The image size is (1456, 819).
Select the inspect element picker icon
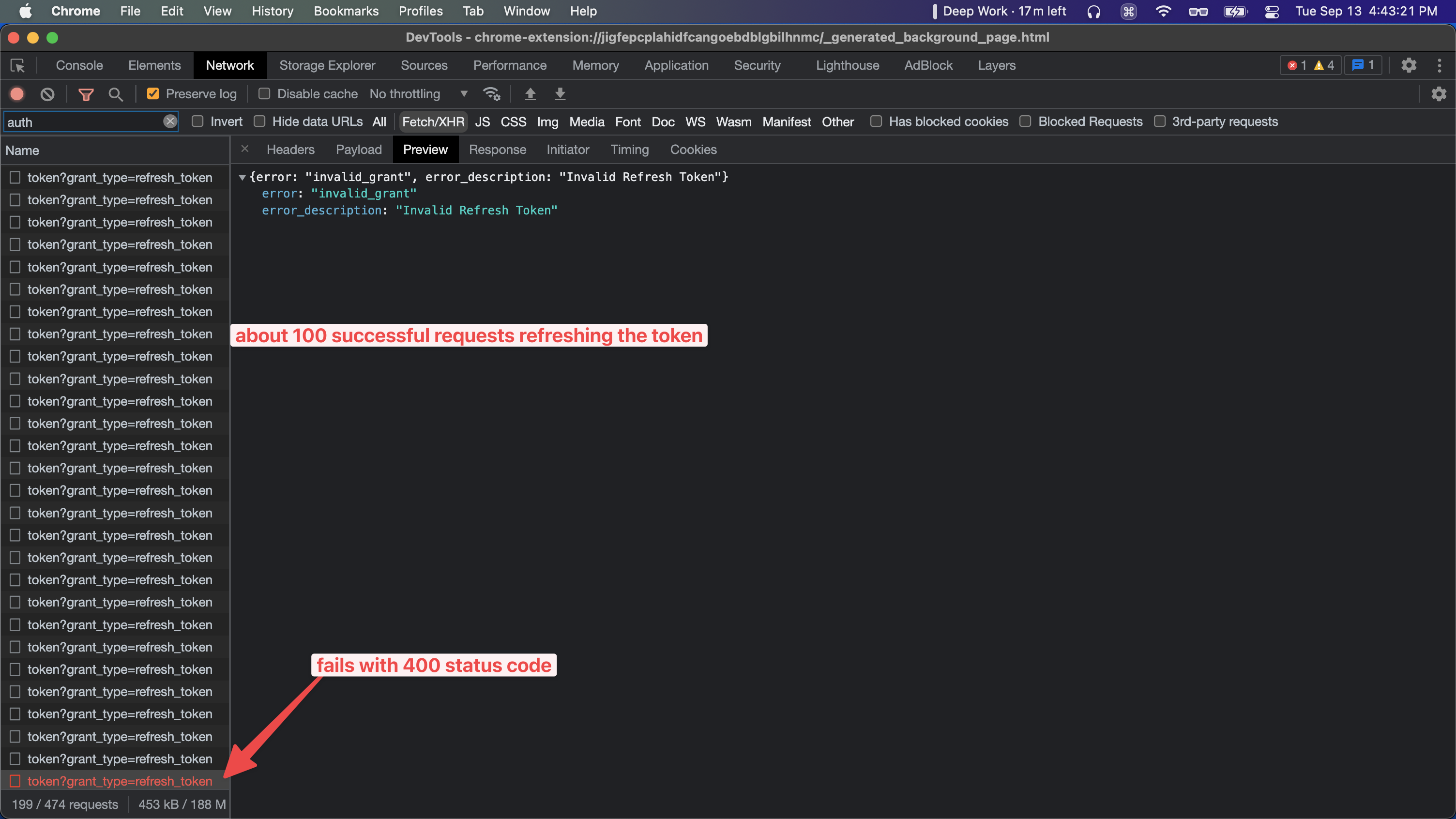click(17, 65)
